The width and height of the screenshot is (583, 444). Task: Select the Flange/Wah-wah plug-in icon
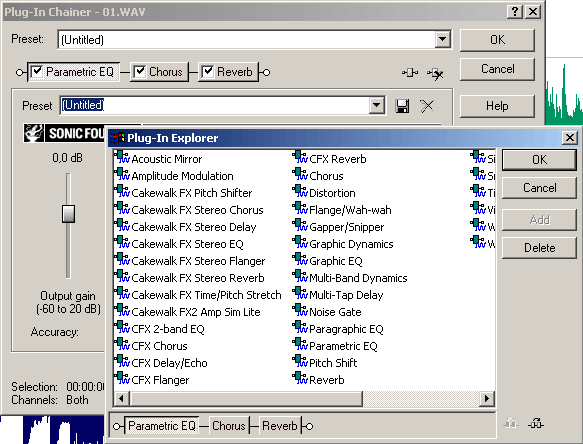click(x=300, y=209)
